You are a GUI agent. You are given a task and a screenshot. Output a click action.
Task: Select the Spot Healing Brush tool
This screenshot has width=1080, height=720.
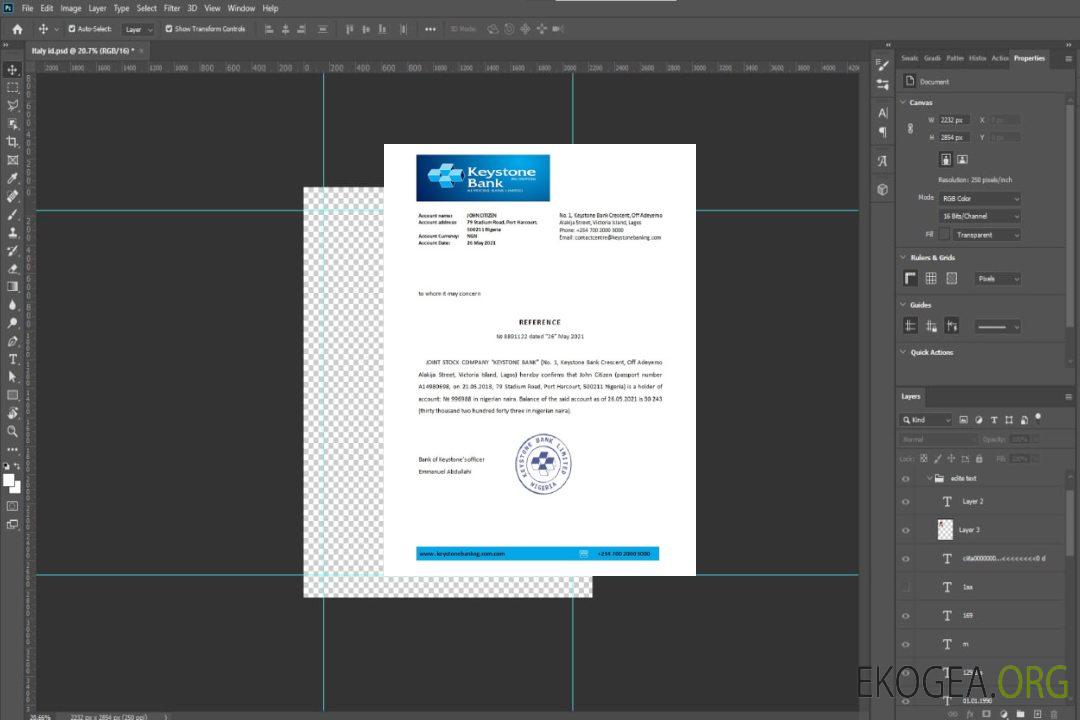pos(12,196)
